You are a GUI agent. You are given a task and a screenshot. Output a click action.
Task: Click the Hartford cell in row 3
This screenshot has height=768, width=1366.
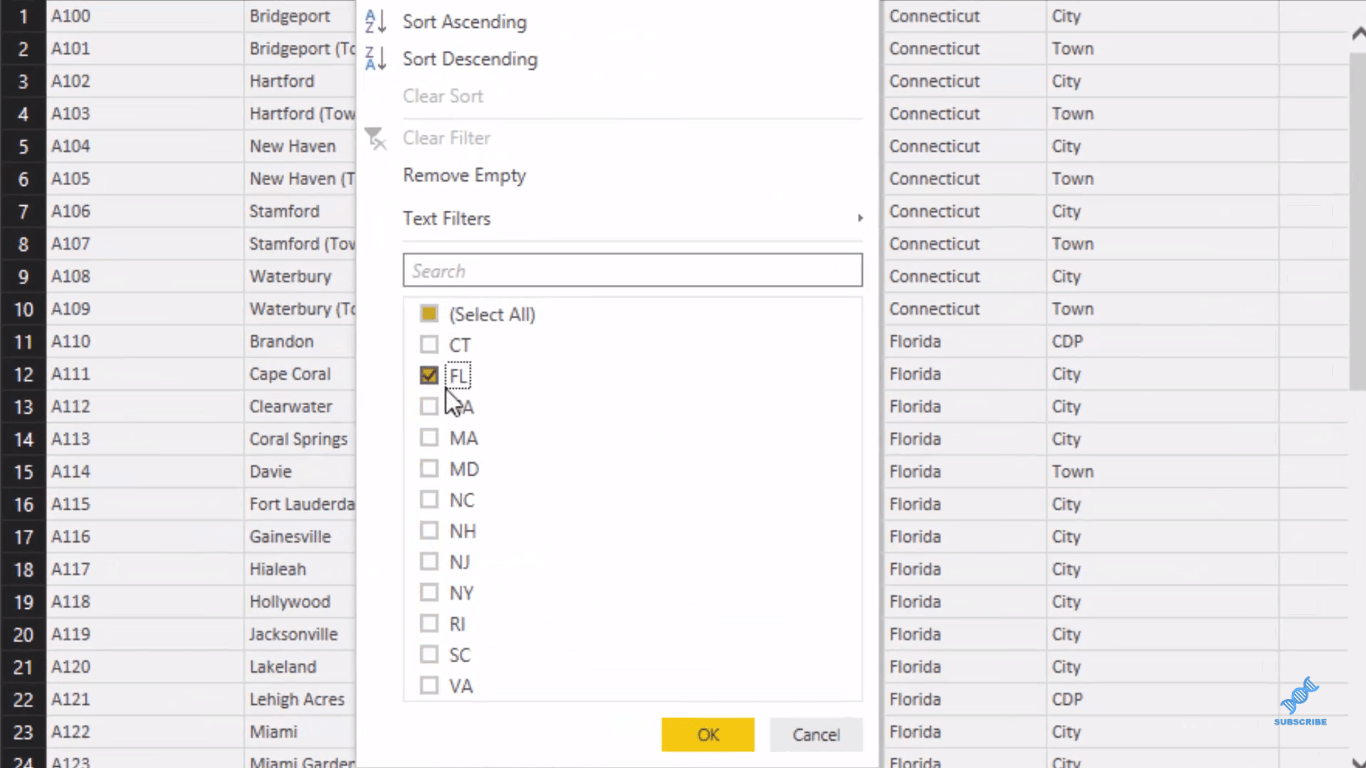click(301, 81)
